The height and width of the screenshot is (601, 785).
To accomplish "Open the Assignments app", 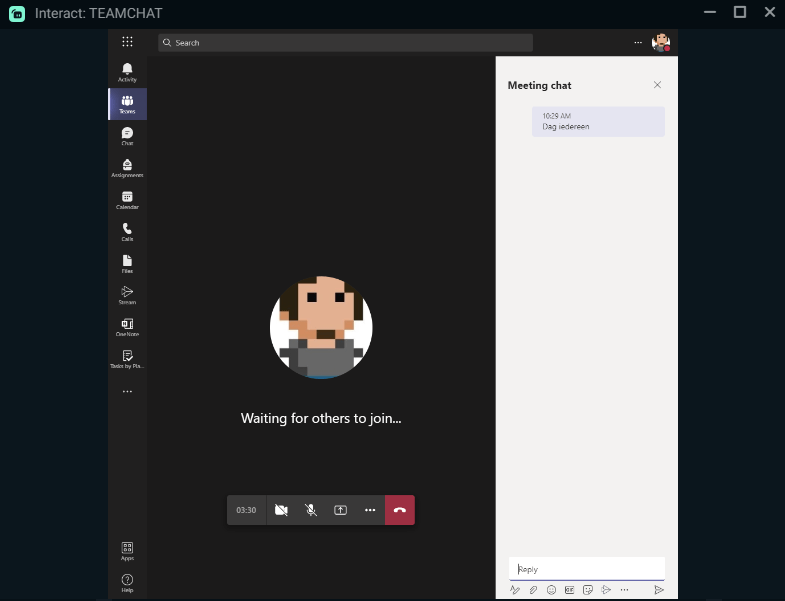I will coord(127,168).
